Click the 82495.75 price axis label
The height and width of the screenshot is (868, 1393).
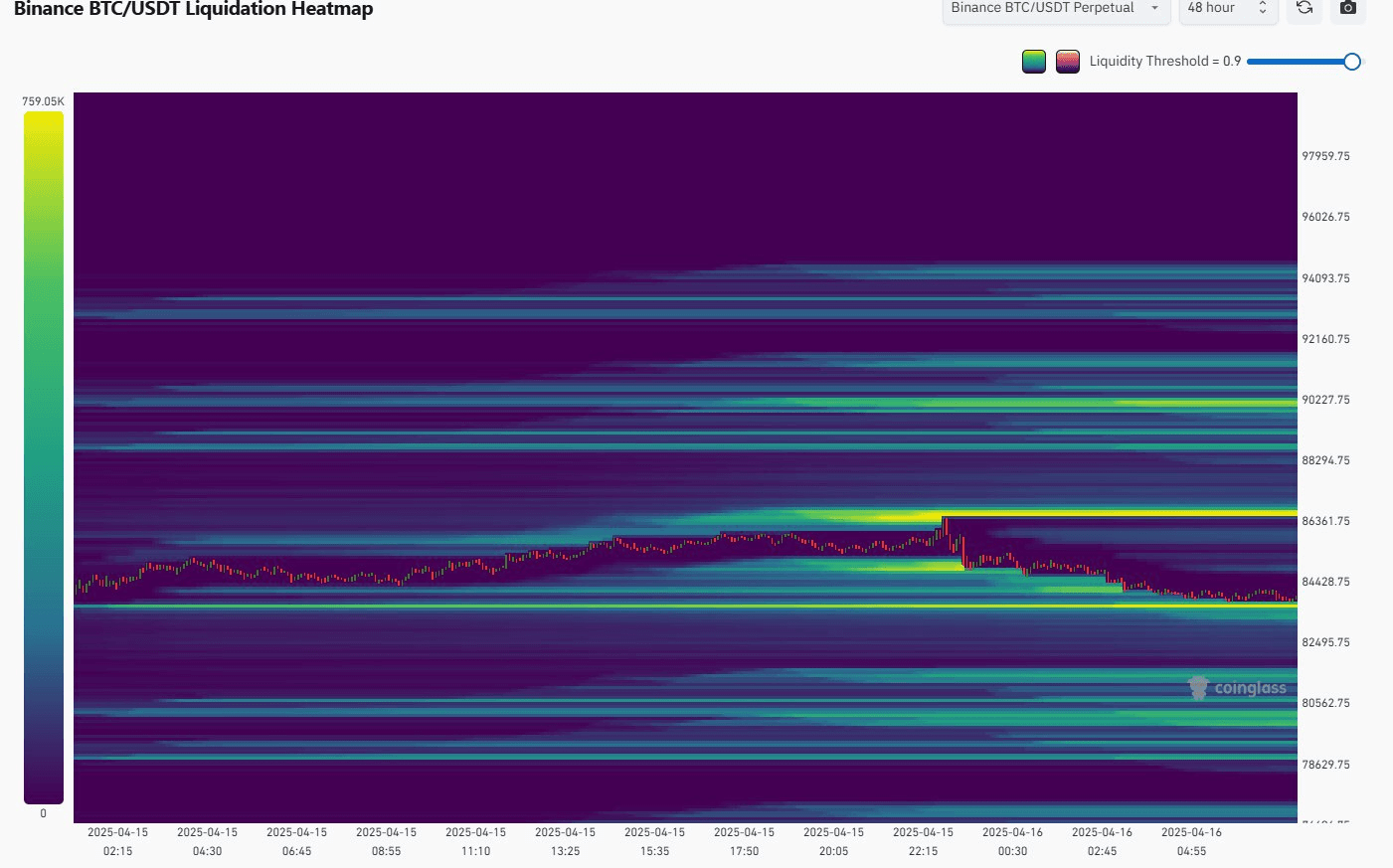click(1326, 642)
